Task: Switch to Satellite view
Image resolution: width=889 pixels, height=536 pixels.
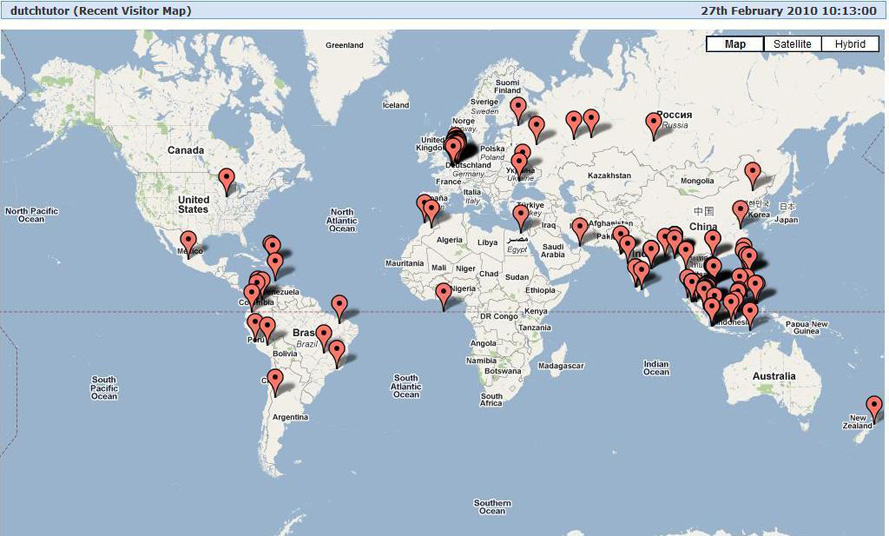Action: point(792,44)
